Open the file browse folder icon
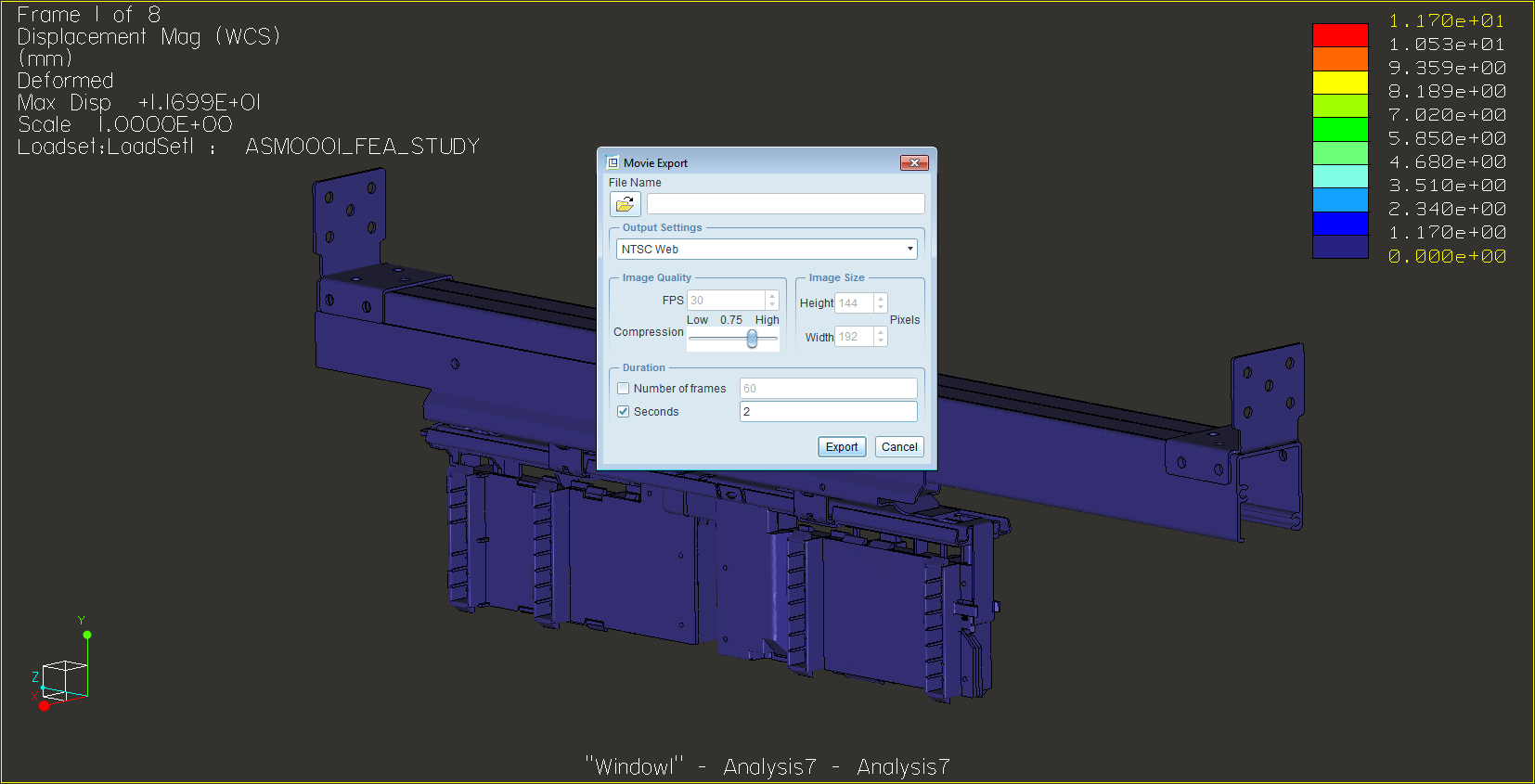 (x=625, y=204)
